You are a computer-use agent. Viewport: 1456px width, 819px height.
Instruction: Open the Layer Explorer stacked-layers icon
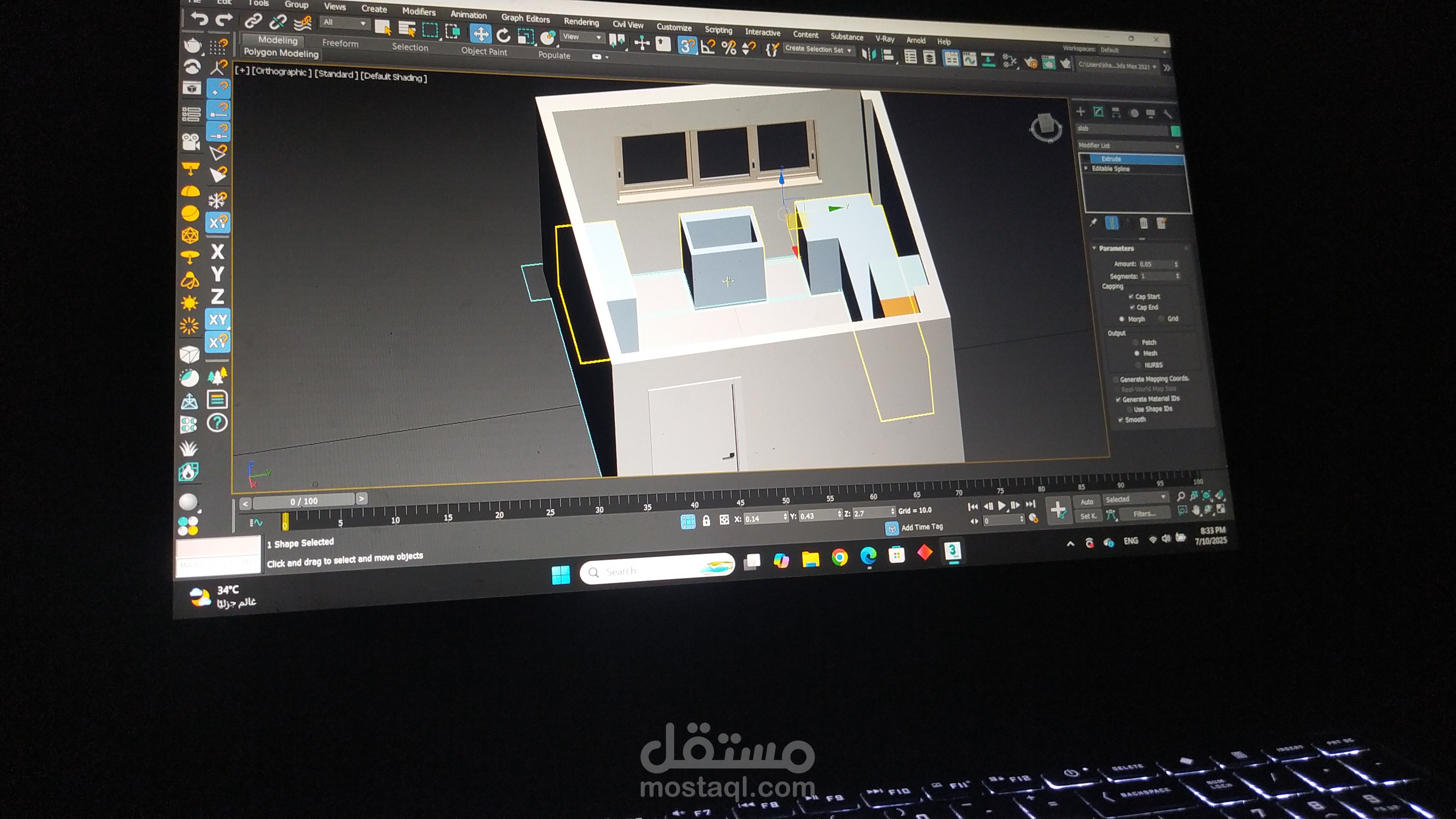tap(929, 57)
